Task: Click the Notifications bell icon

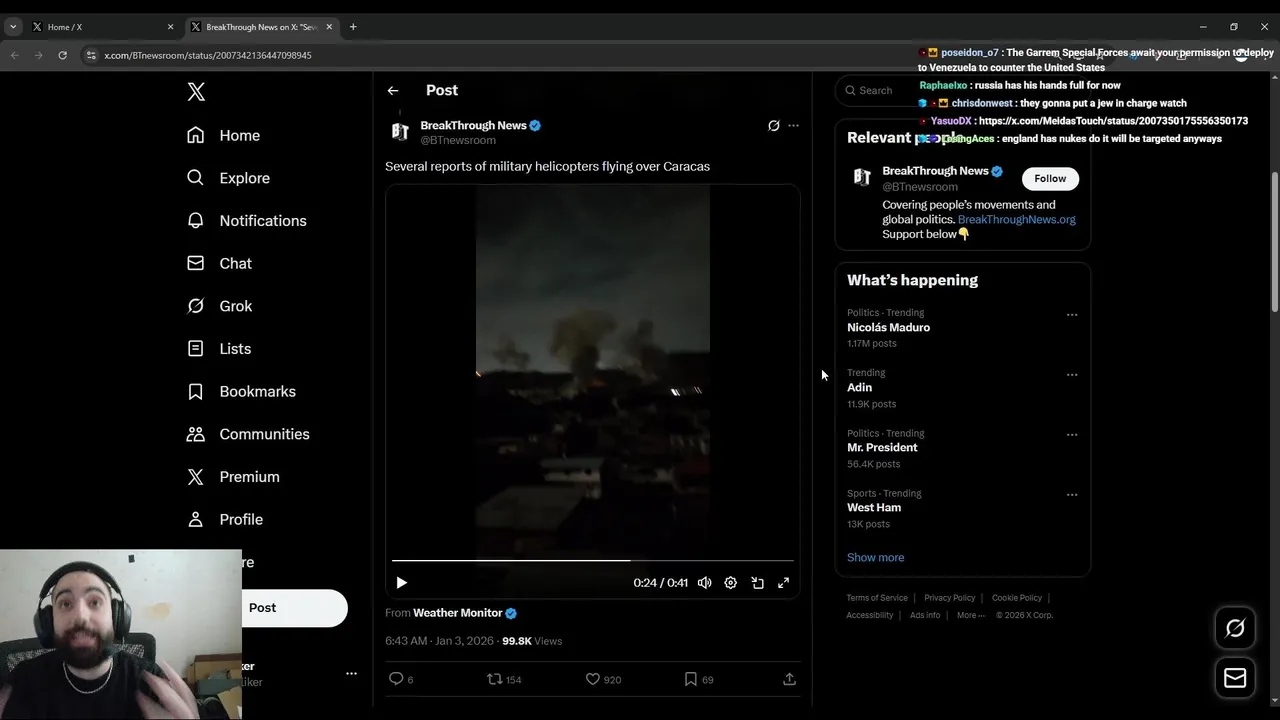Action: (x=196, y=221)
